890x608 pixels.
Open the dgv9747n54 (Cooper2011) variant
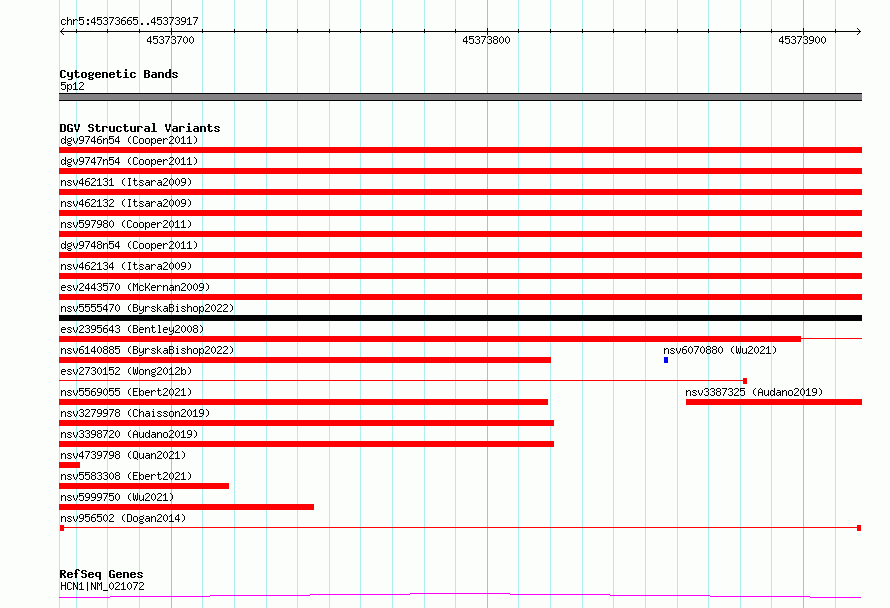tap(129, 161)
